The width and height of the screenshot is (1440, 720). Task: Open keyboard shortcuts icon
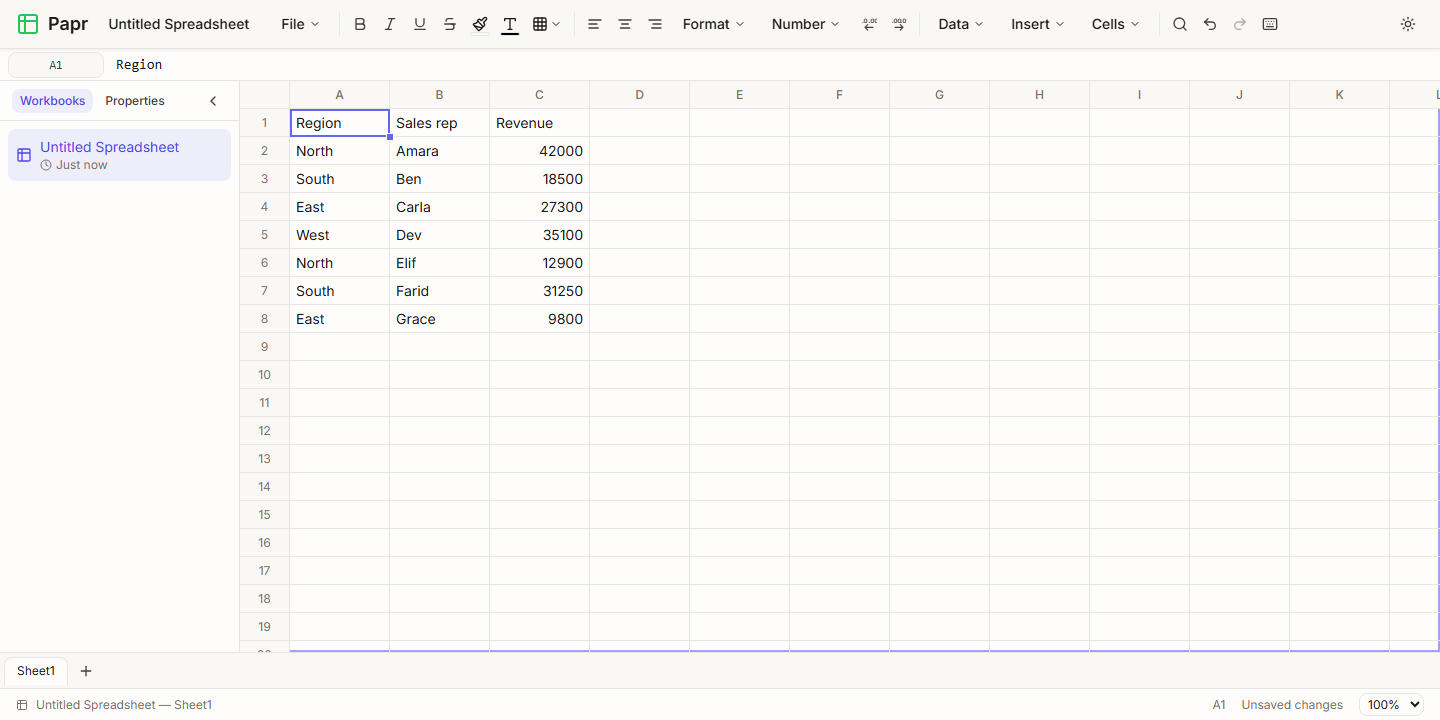click(x=1270, y=24)
